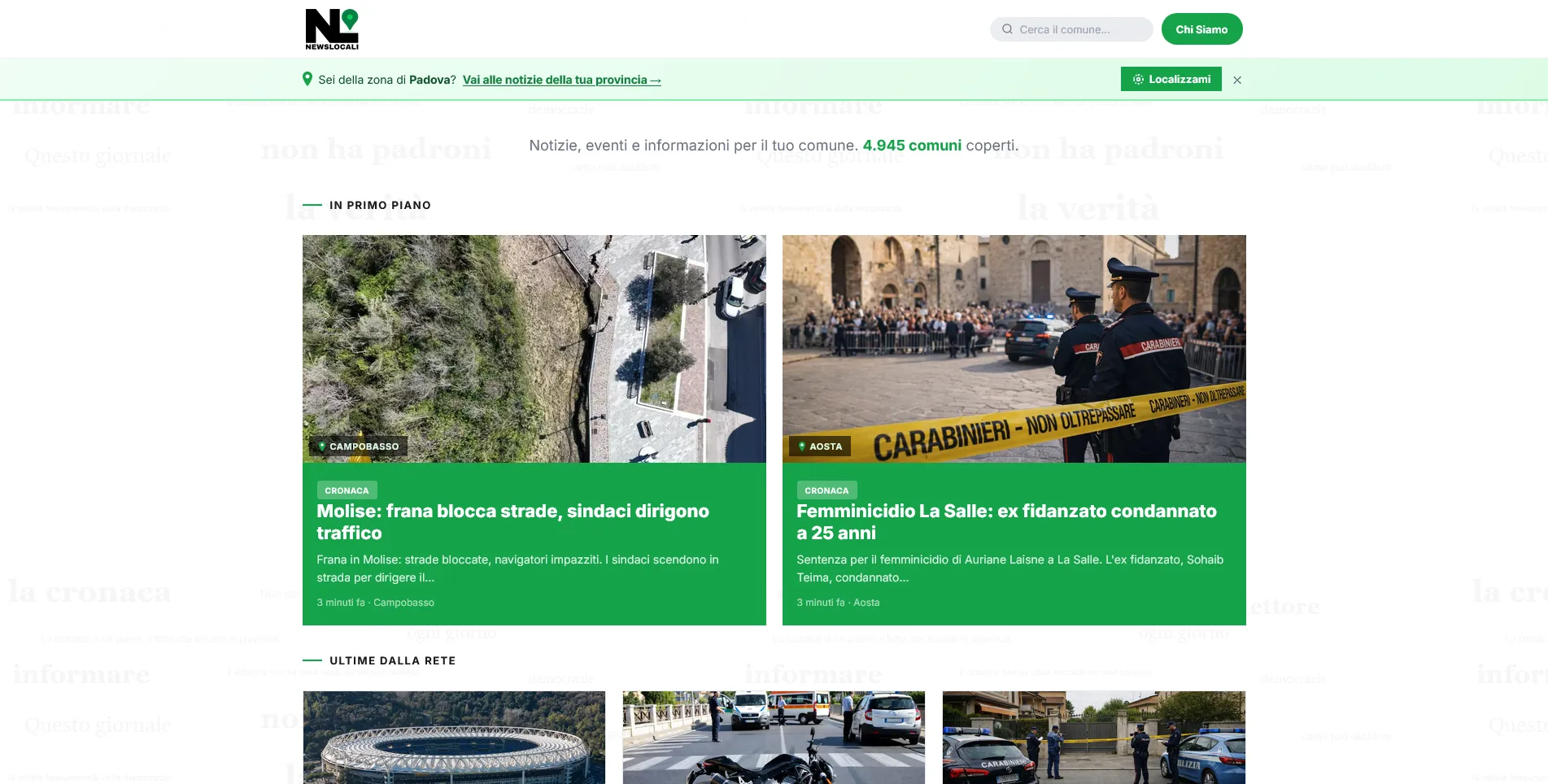Select CRONACA badge on Molise article

pos(347,490)
